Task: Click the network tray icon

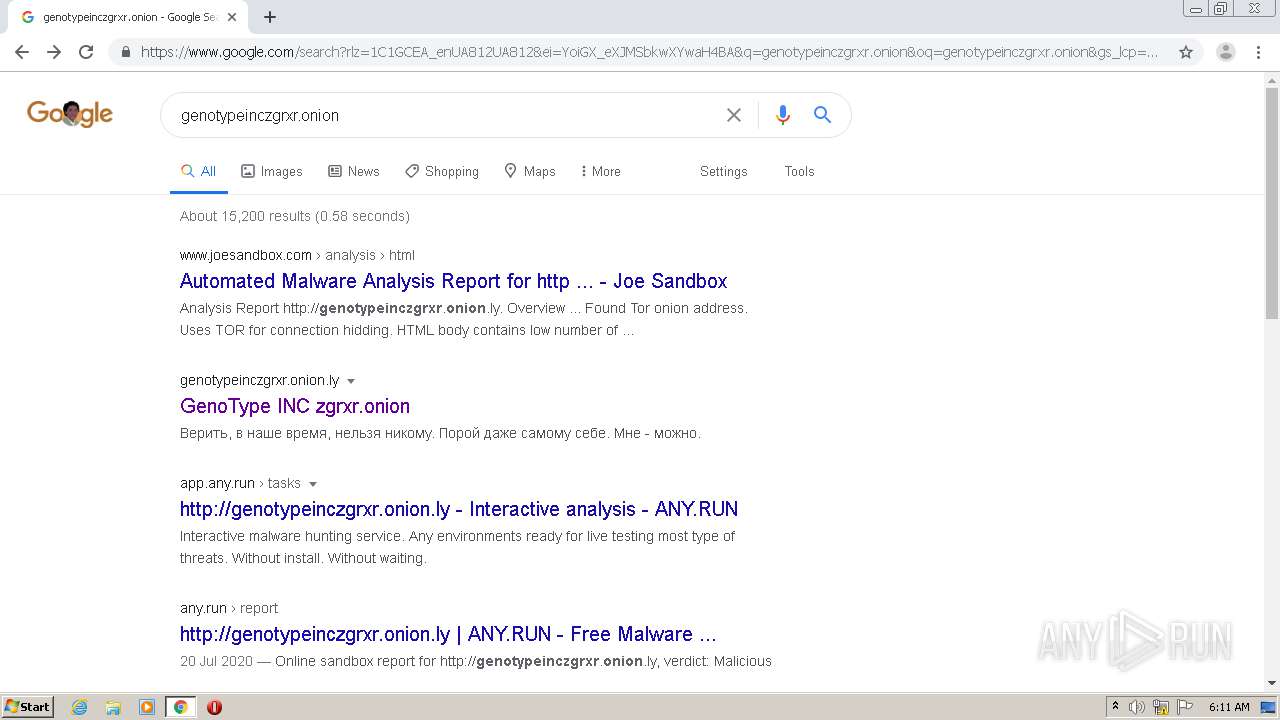Action: (1161, 707)
